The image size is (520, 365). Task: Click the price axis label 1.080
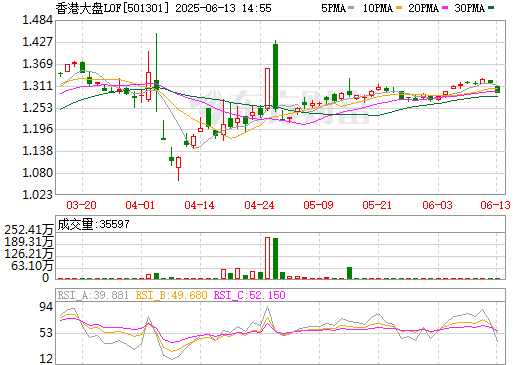click(x=37, y=173)
